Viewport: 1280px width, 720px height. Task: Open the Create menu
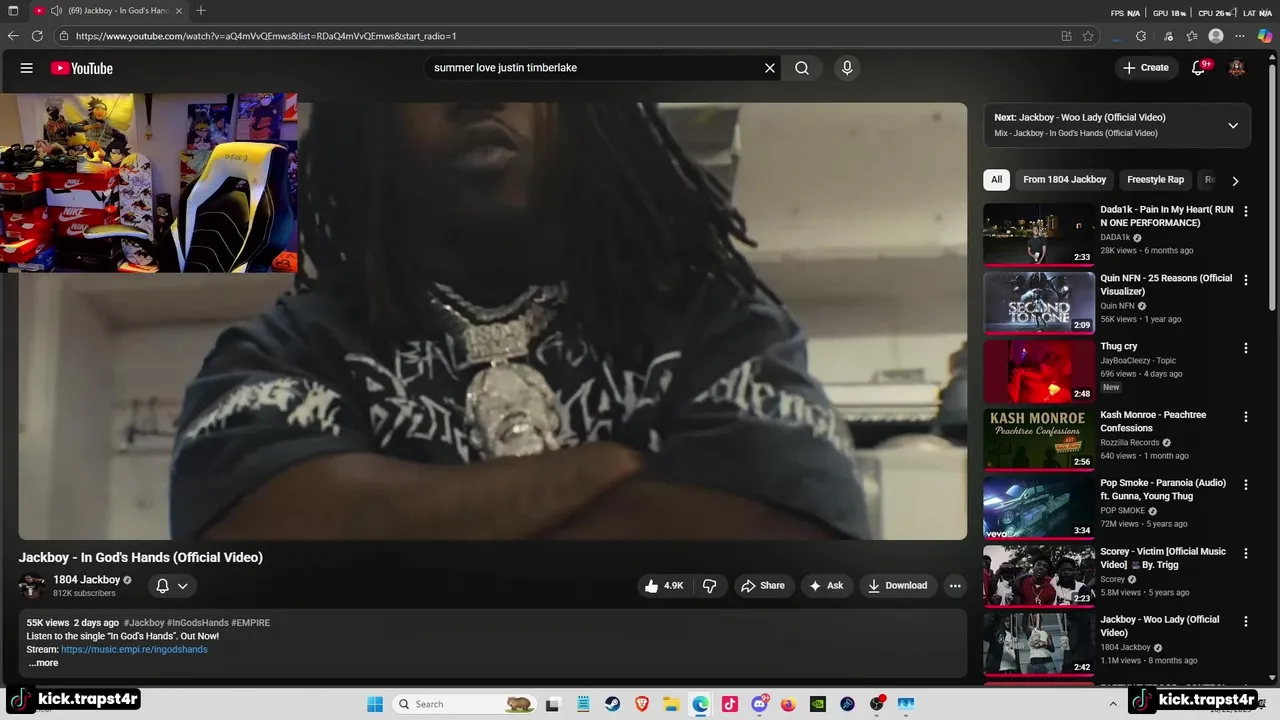pos(1146,68)
